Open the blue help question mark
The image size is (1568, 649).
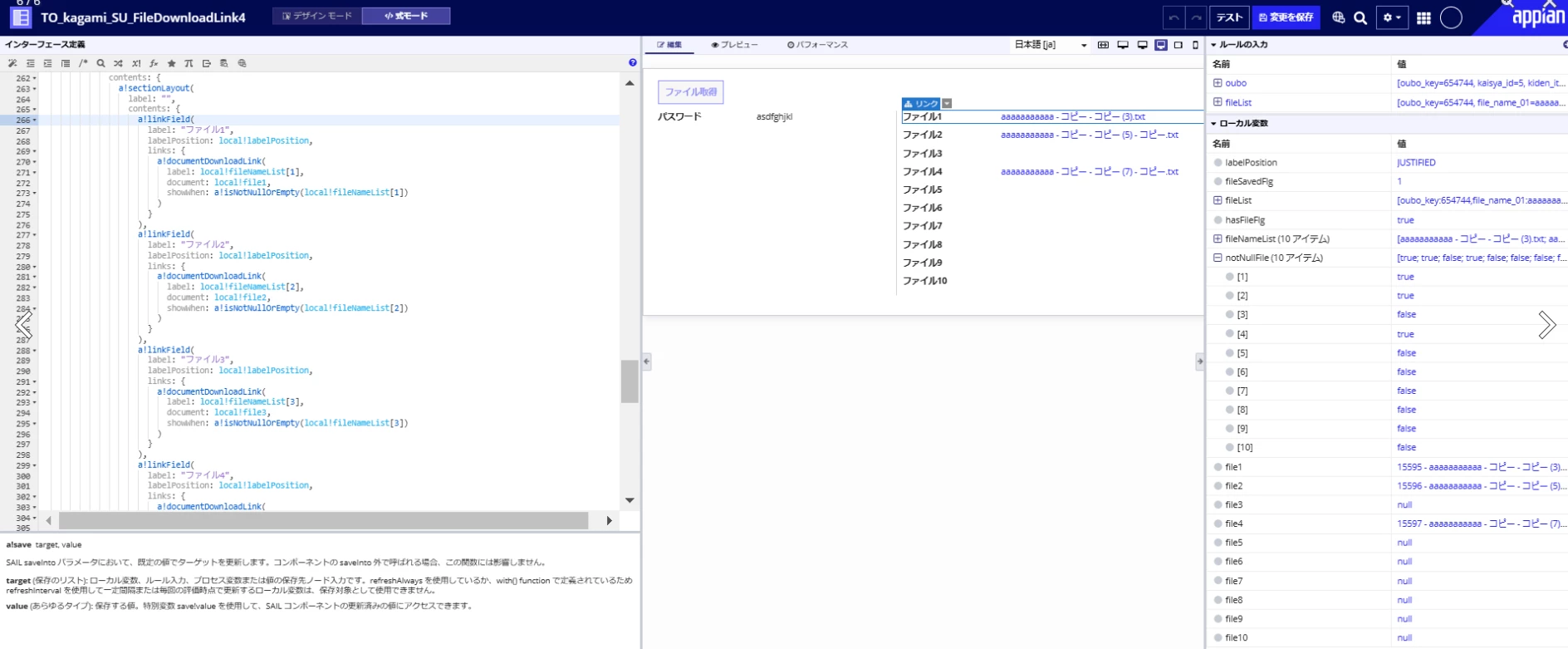point(633,62)
